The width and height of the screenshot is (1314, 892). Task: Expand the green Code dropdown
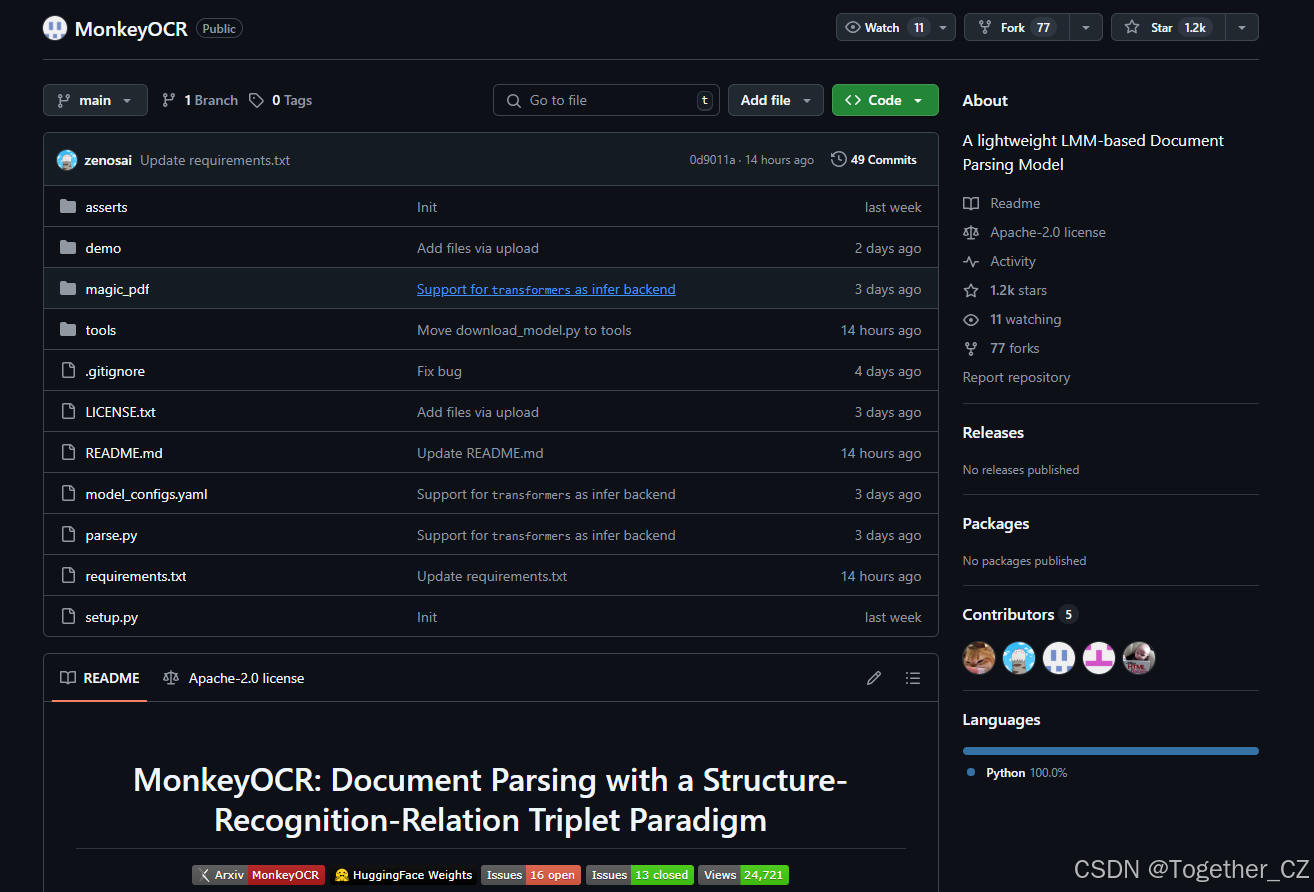(x=918, y=100)
